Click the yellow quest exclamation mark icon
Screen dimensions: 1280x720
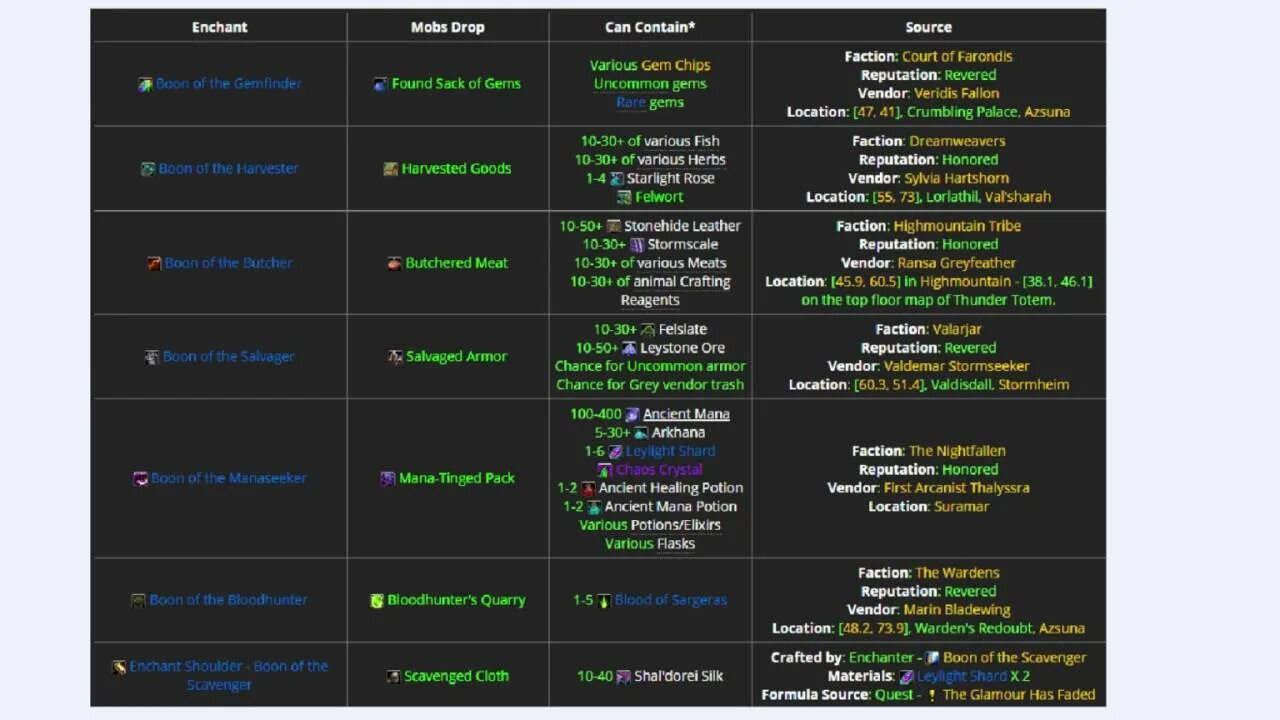[932, 694]
